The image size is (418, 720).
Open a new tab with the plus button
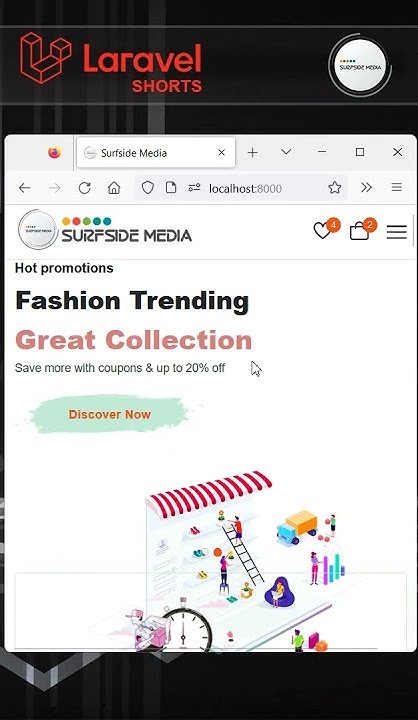pos(252,152)
